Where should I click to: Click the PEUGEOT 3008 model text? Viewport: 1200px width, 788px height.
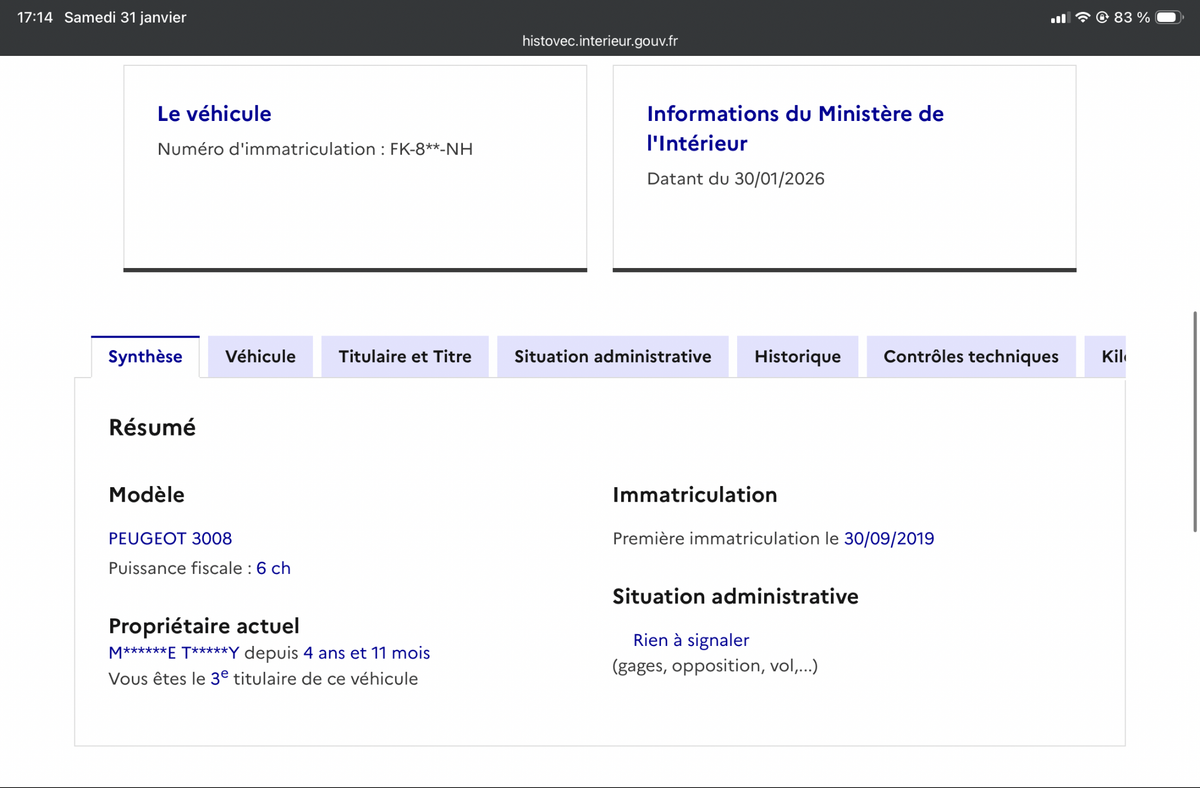pos(170,538)
